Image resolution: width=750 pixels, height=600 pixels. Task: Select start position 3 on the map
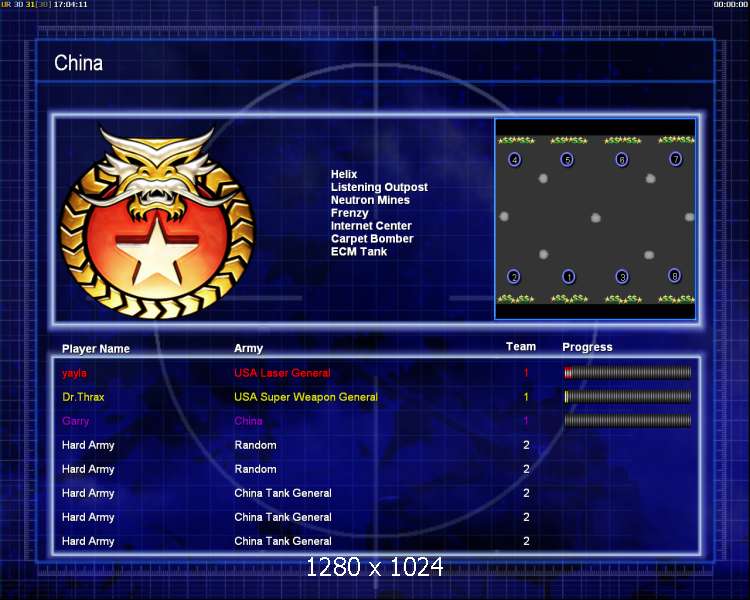coord(622,277)
